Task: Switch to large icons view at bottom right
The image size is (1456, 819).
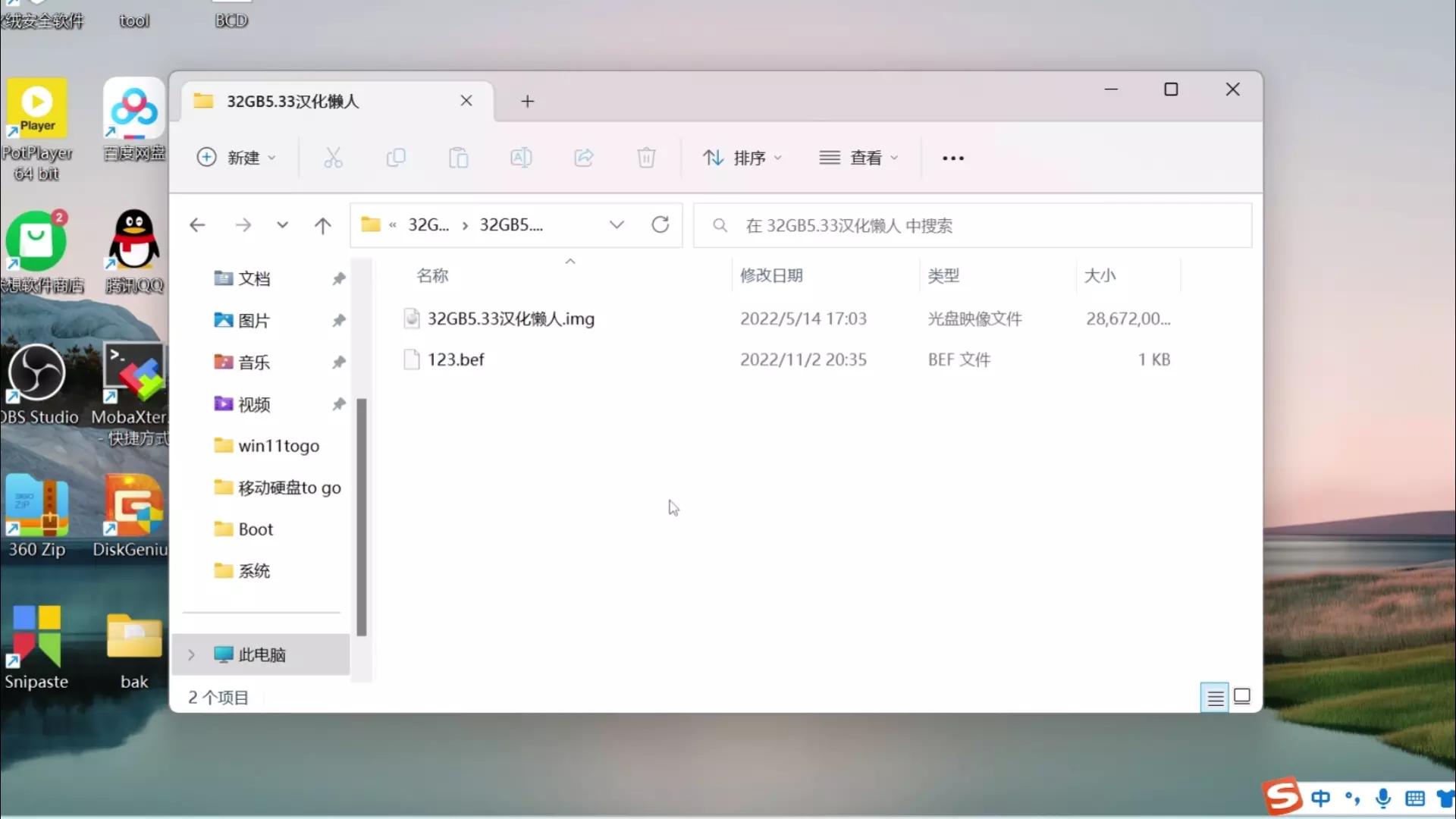Action: click(1242, 696)
